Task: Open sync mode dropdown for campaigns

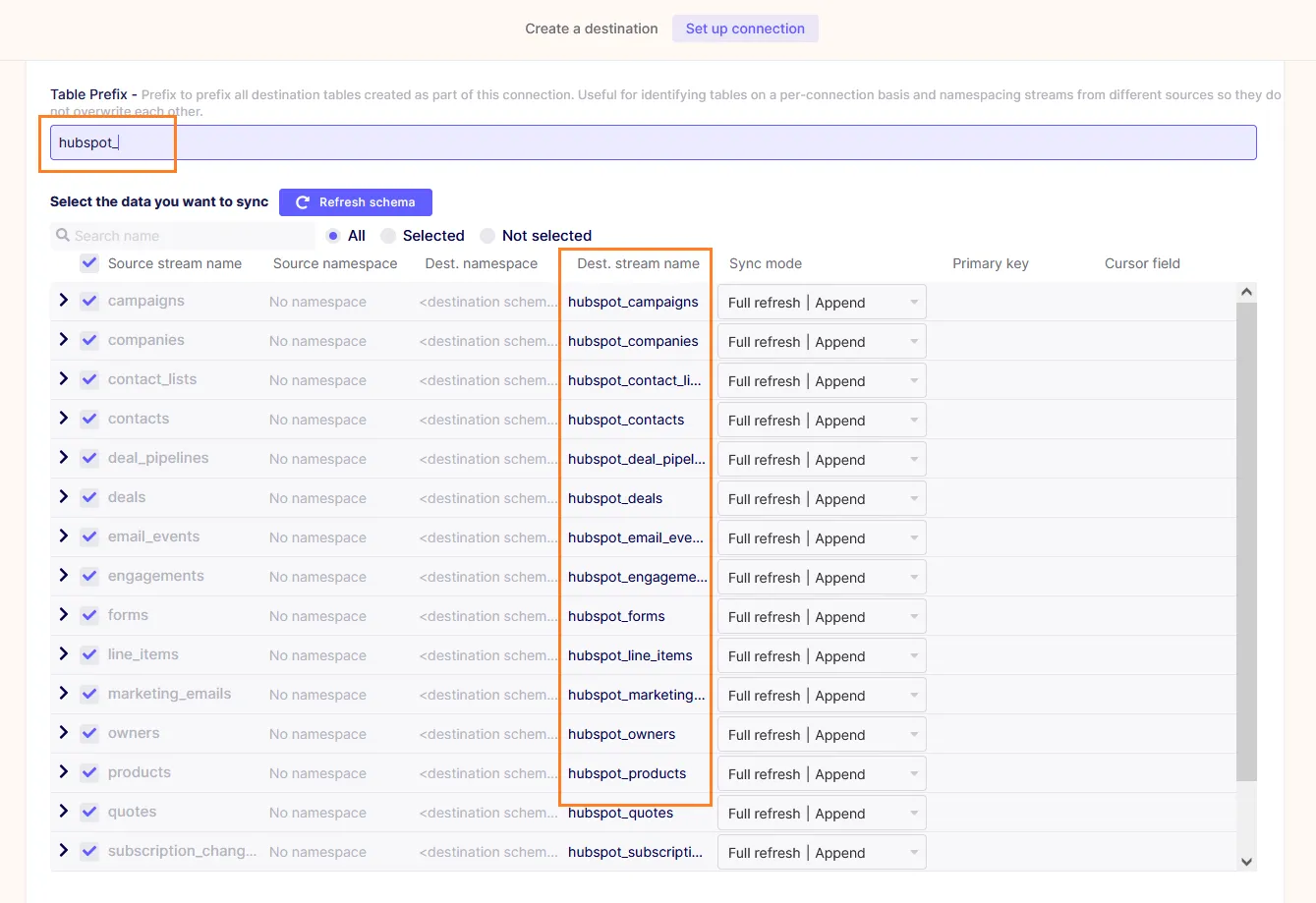Action: 822,303
